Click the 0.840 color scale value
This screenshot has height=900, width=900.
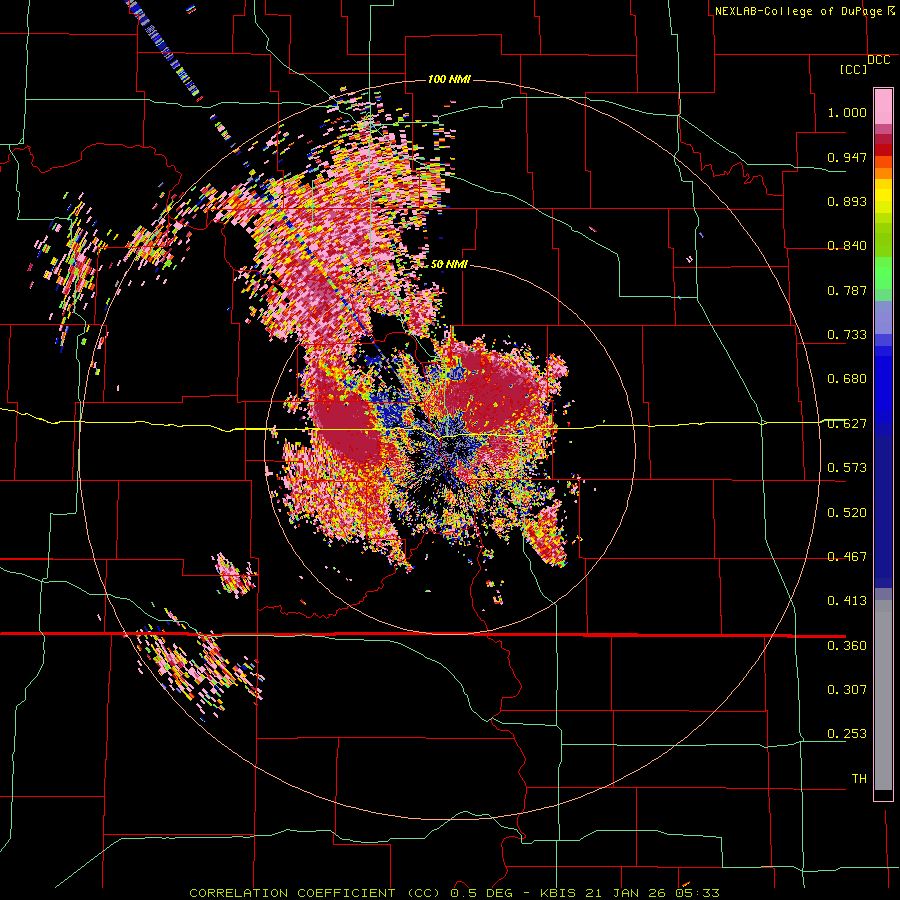(x=847, y=246)
